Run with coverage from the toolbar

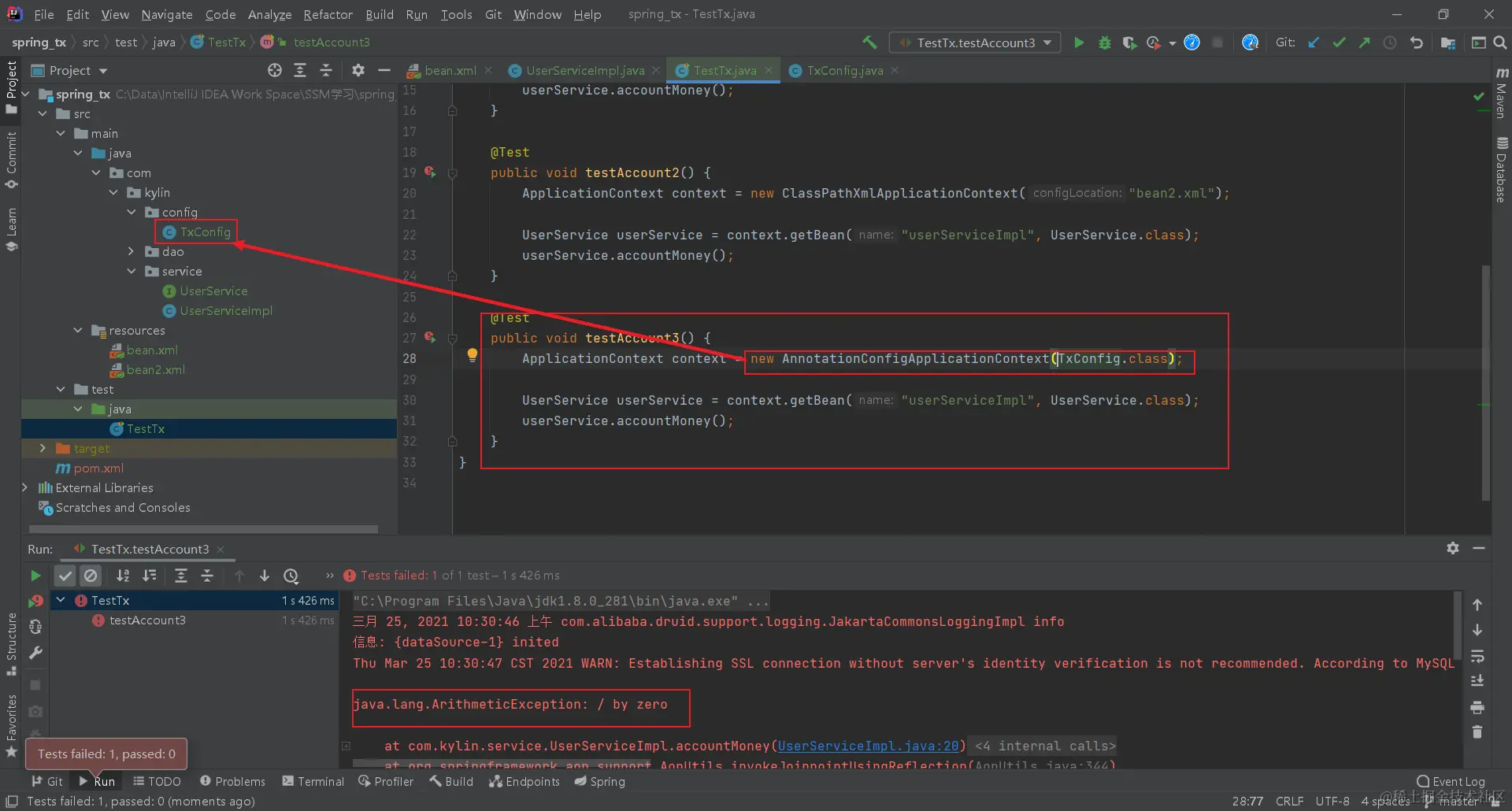[1129, 43]
